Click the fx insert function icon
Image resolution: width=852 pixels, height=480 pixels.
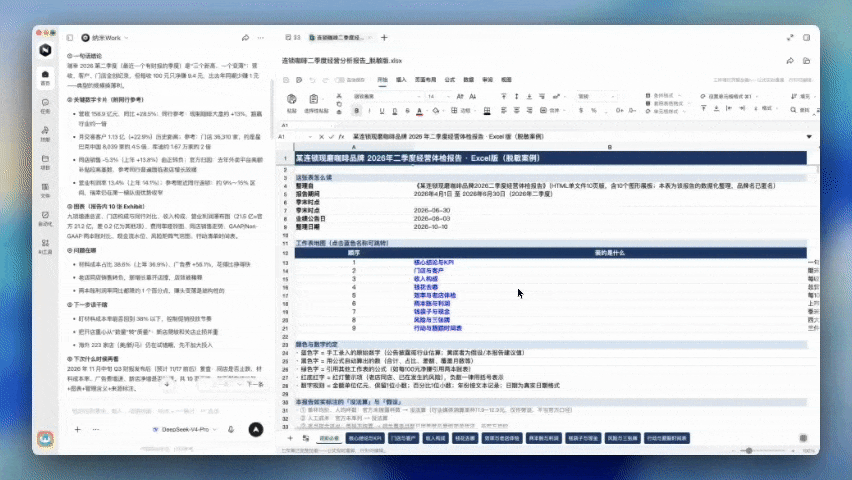tap(341, 137)
